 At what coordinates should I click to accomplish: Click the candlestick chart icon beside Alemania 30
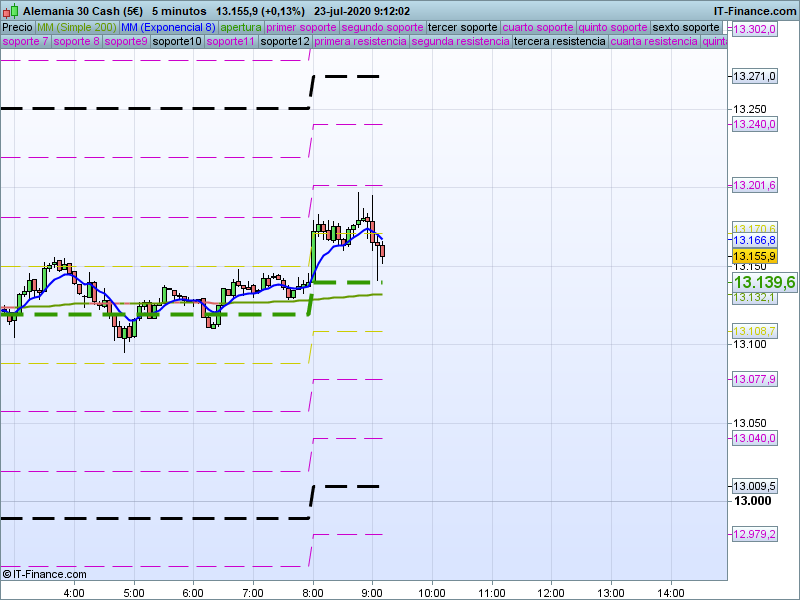pos(11,11)
